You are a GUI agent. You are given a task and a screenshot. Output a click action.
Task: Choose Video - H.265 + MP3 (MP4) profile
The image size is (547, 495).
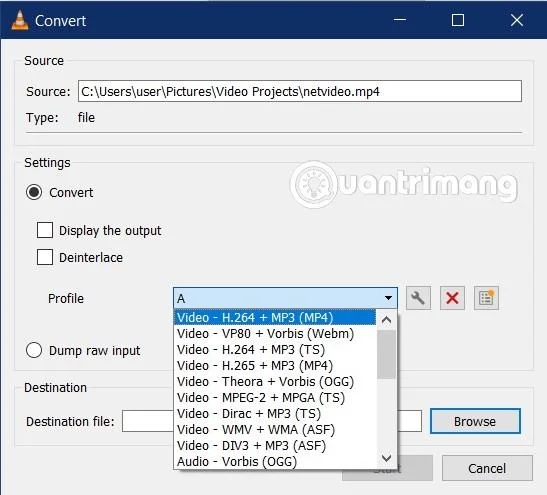[275, 366]
